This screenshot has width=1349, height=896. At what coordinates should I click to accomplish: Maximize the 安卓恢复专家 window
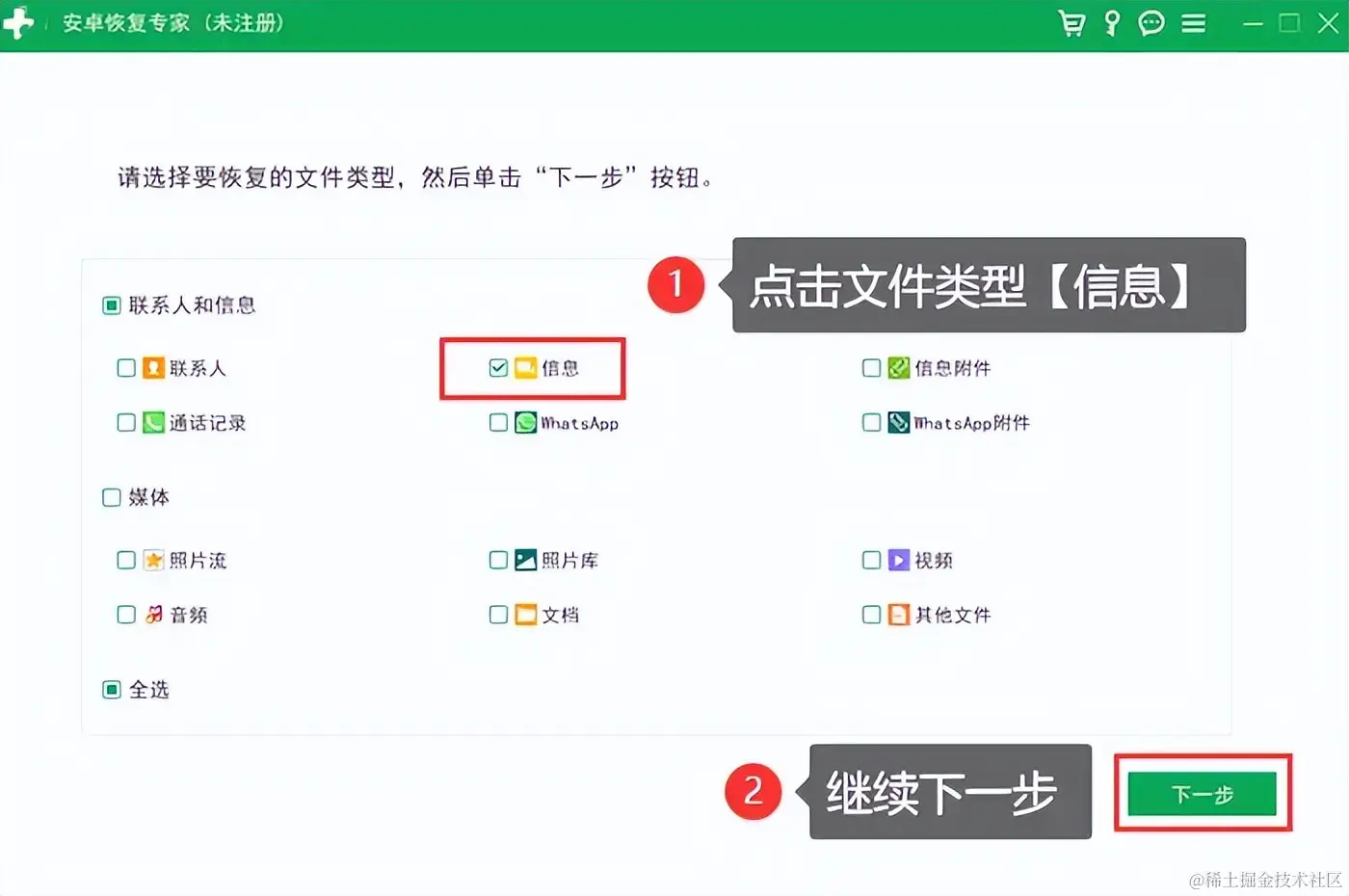click(x=1289, y=23)
